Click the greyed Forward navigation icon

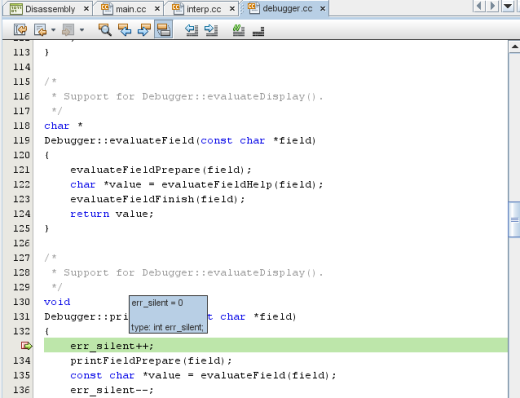pos(68,30)
